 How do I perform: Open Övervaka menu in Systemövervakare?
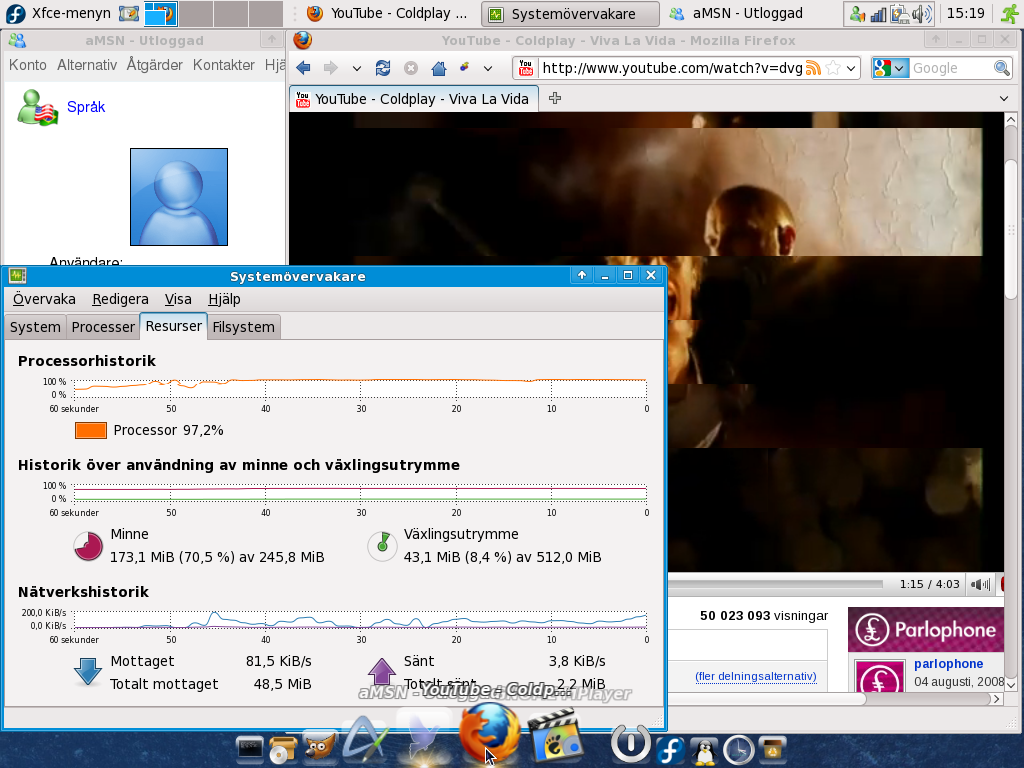[44, 299]
